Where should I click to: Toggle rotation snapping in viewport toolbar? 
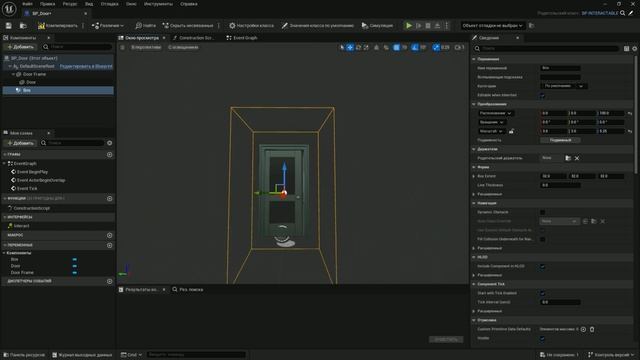pos(415,47)
